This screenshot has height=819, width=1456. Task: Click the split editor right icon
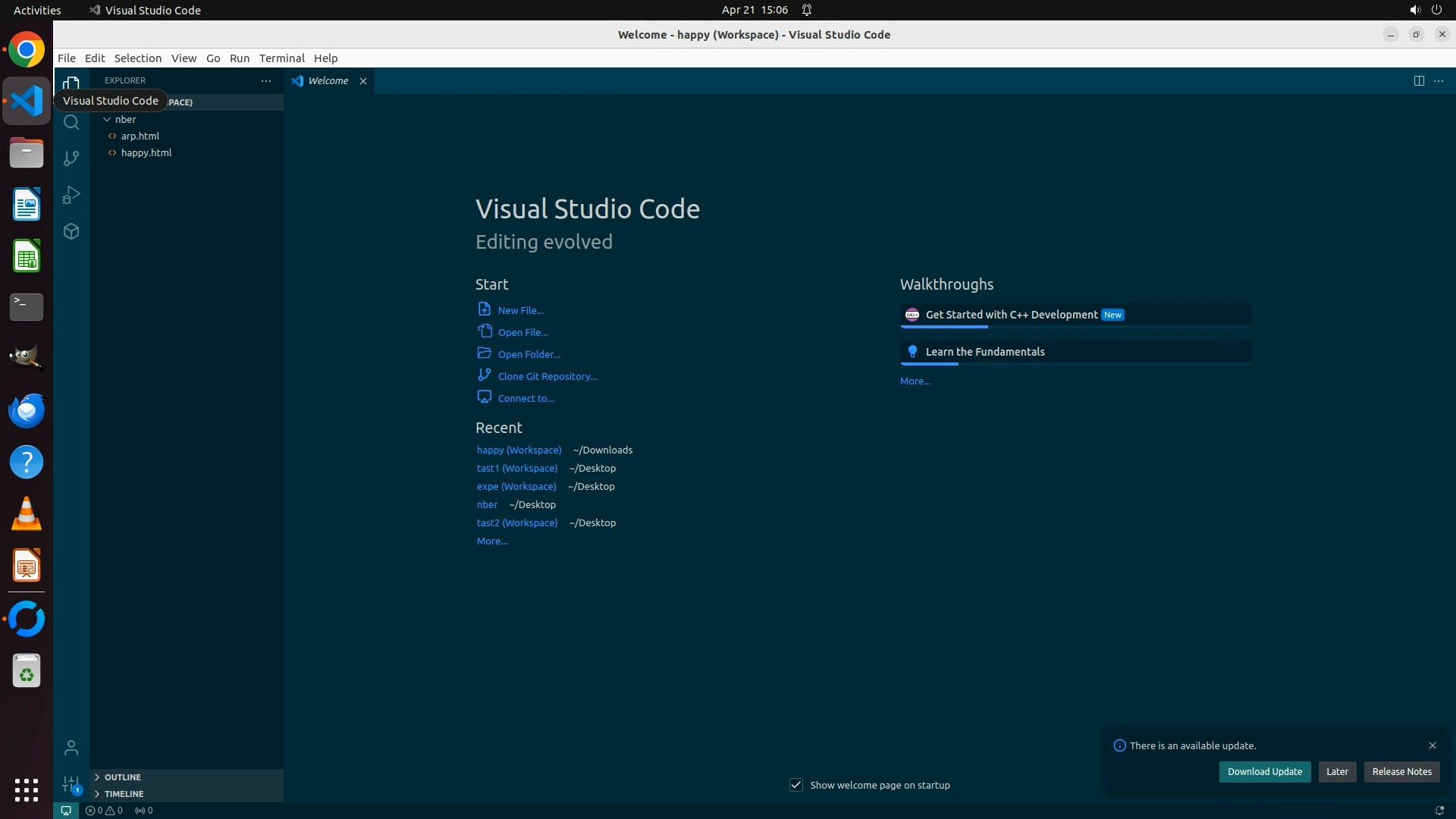[1418, 80]
